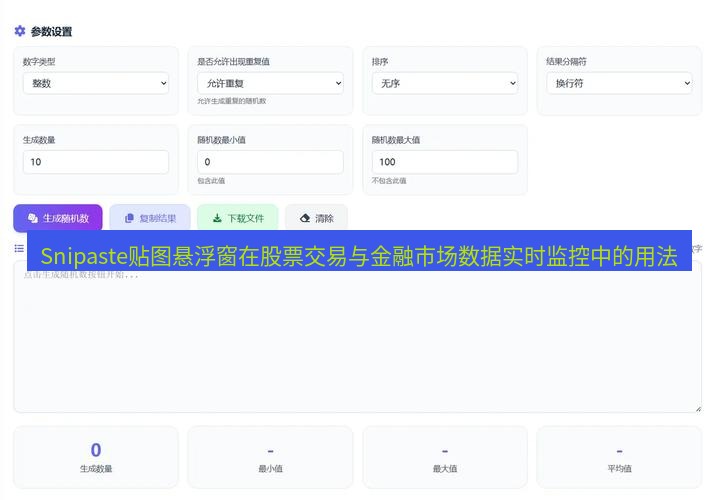Click the download icon in 下载文件 button
This screenshot has height=500, width=719.
click(x=217, y=218)
